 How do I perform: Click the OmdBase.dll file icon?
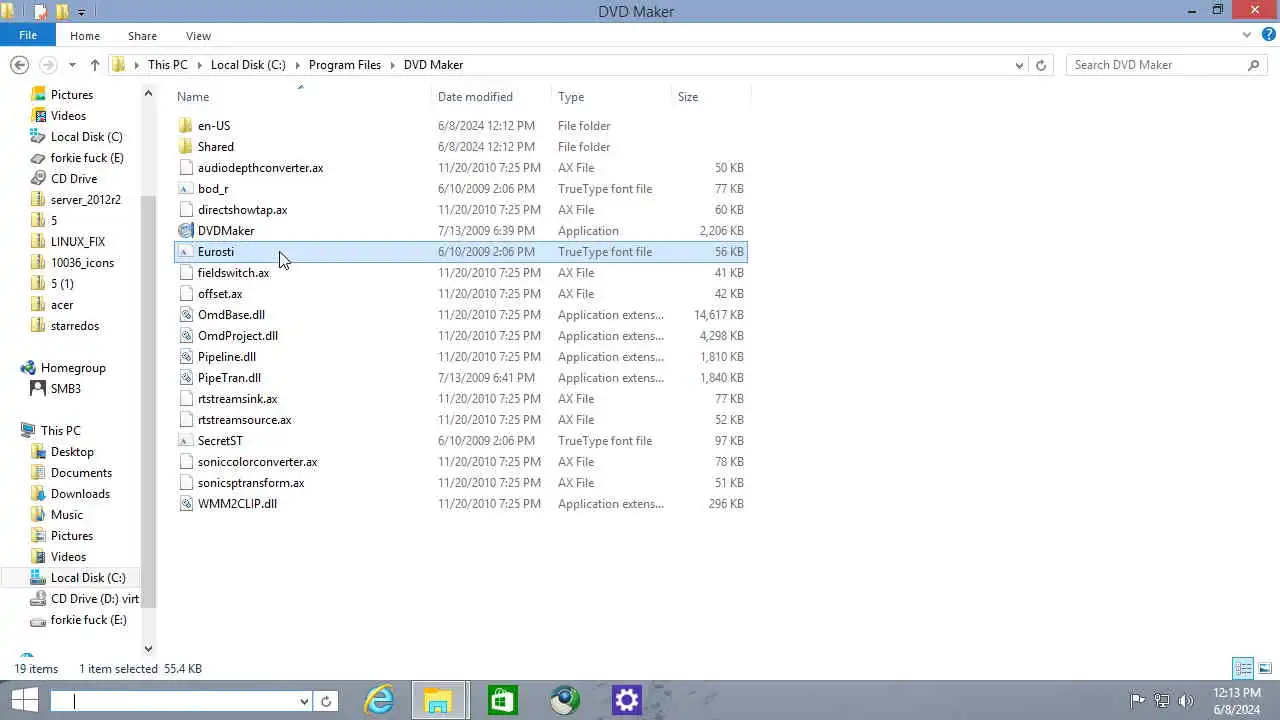185,315
